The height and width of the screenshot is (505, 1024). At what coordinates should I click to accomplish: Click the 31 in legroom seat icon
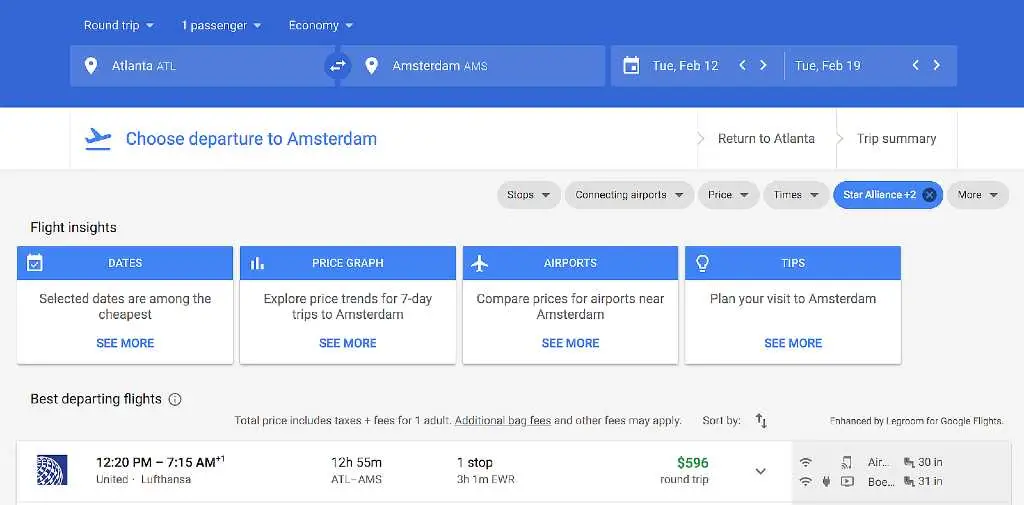coord(908,481)
